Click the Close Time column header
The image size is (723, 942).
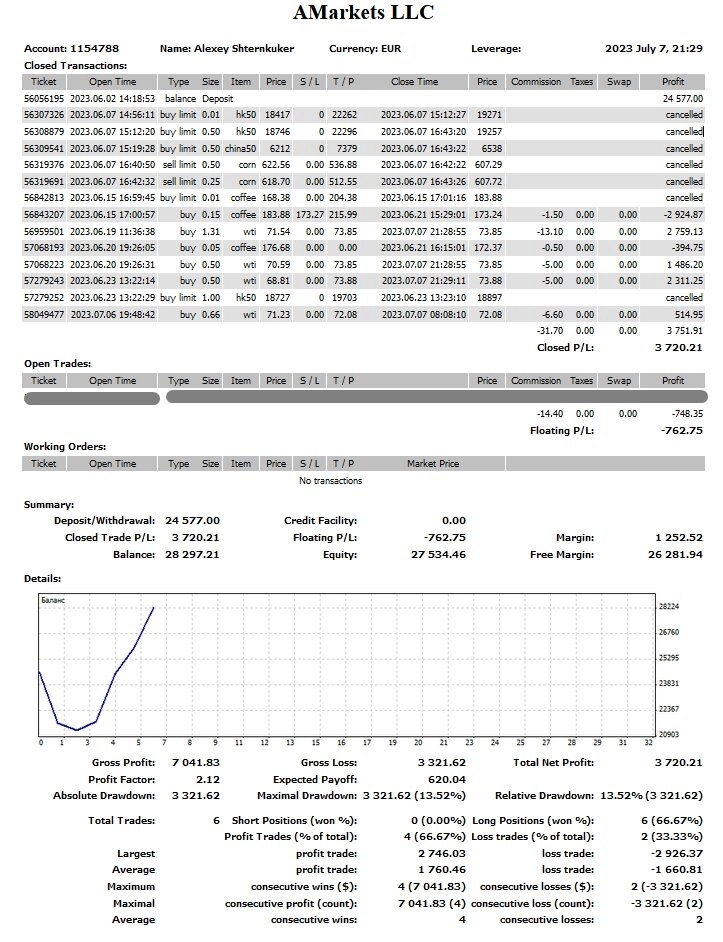pos(414,82)
